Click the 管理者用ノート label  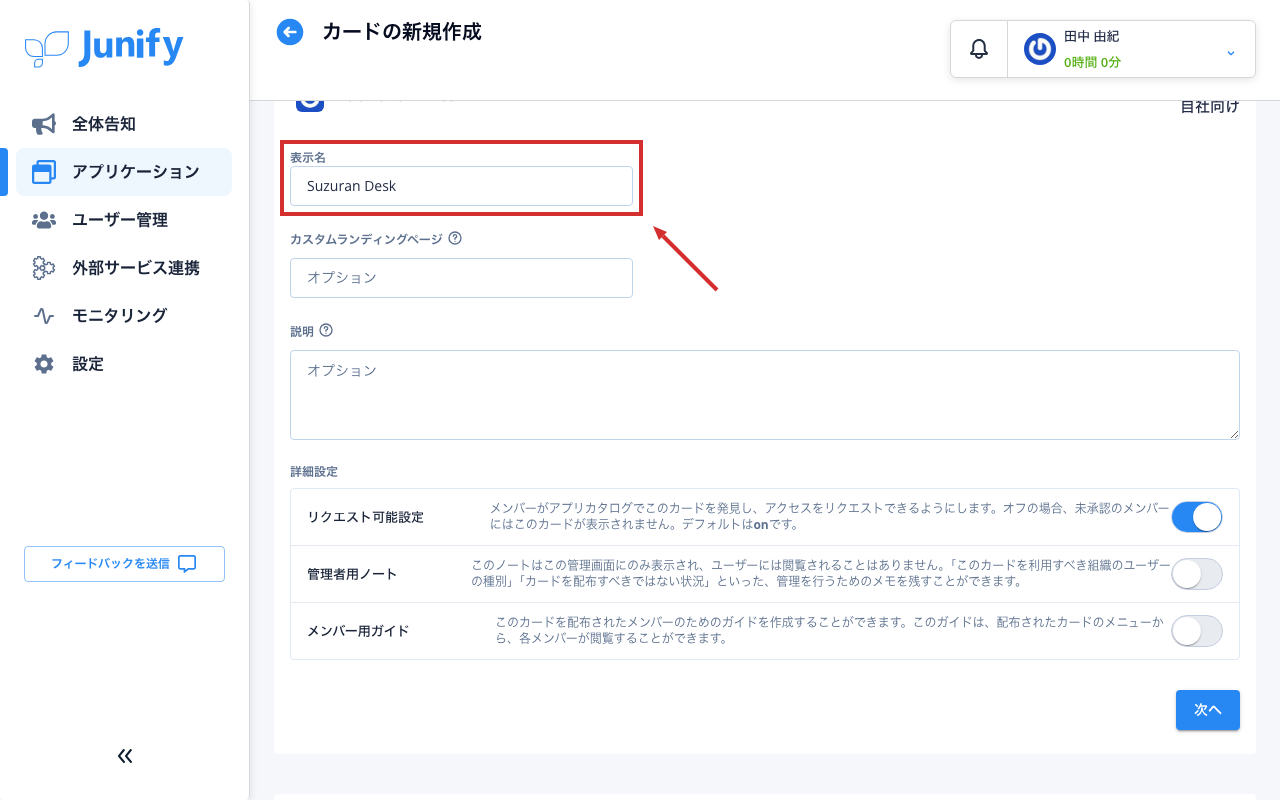point(352,574)
